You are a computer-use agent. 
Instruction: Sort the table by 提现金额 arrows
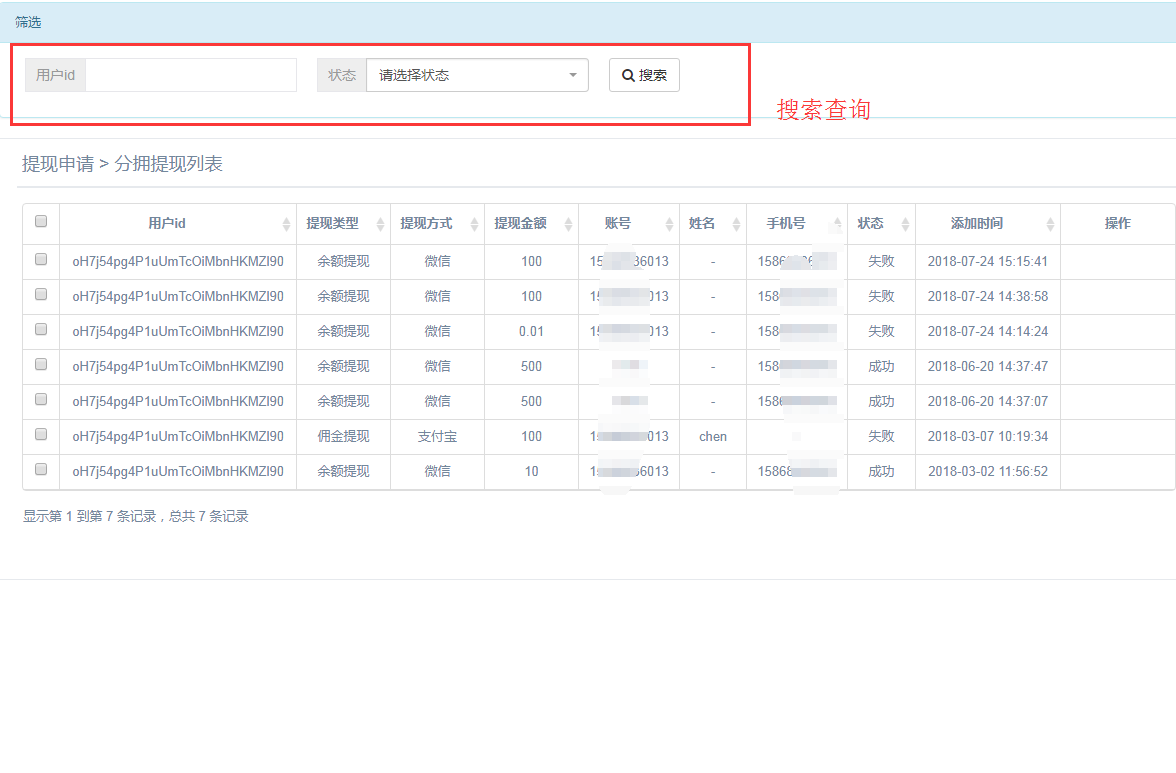coord(569,224)
